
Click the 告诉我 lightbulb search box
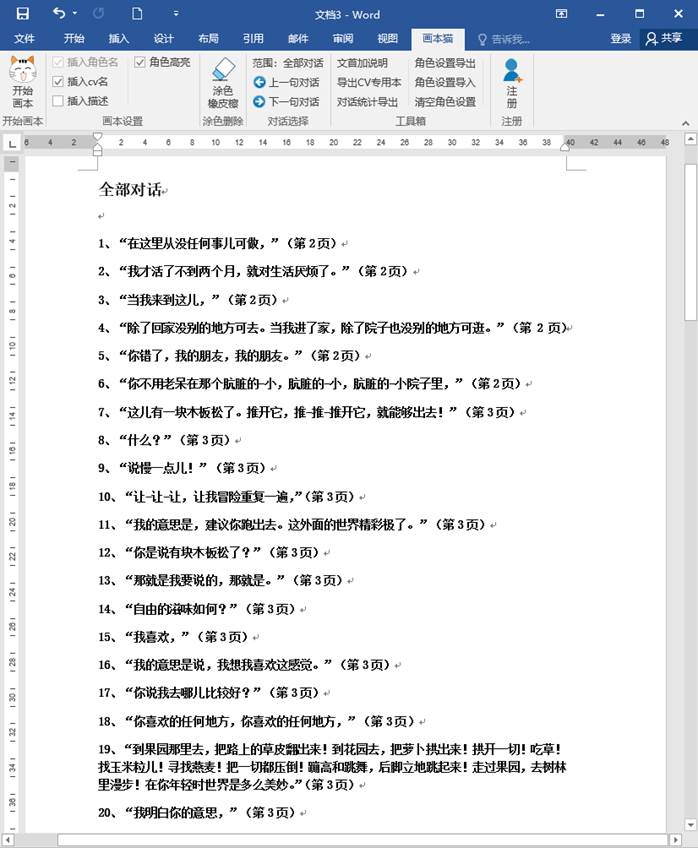(504, 39)
